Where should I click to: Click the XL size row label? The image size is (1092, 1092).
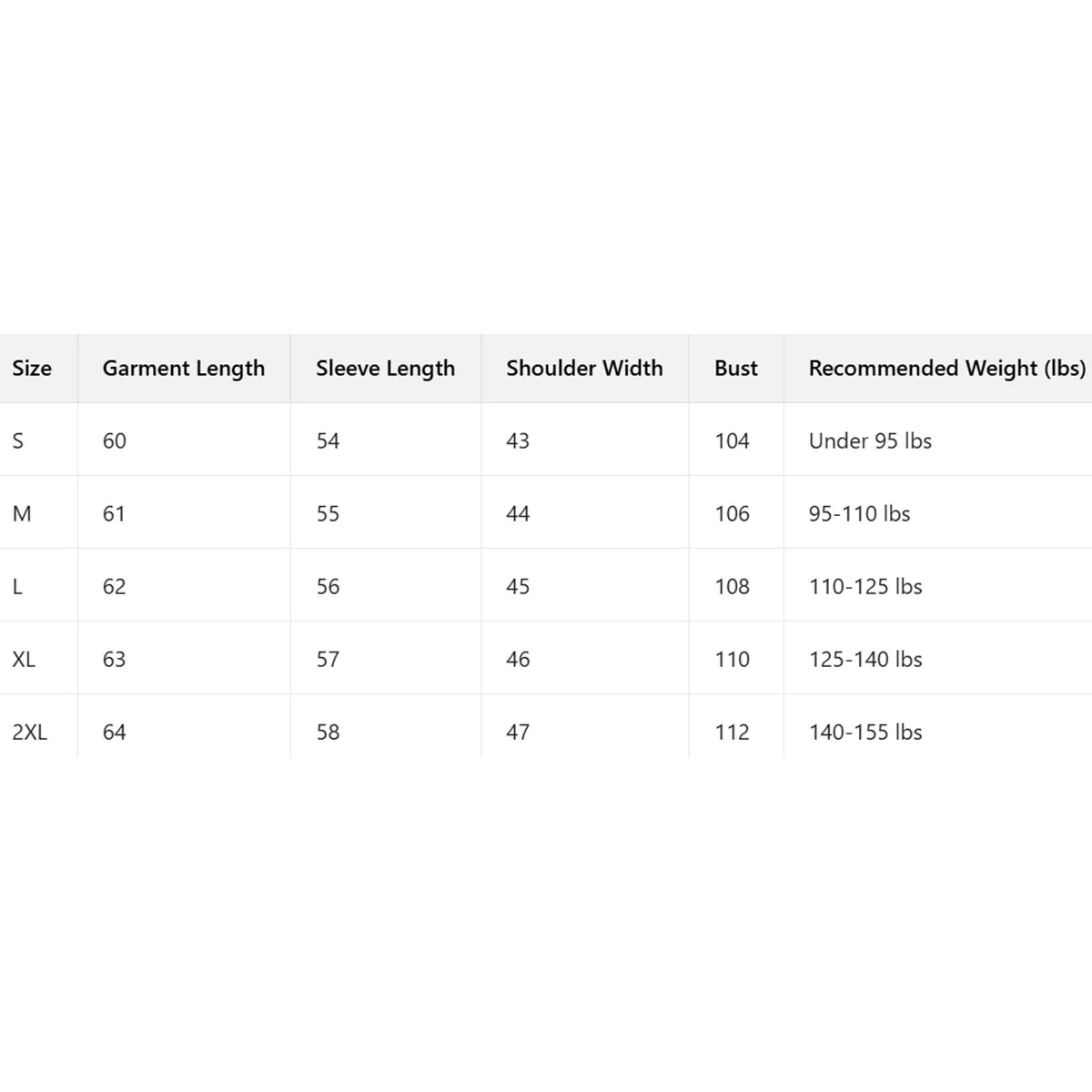[24, 660]
